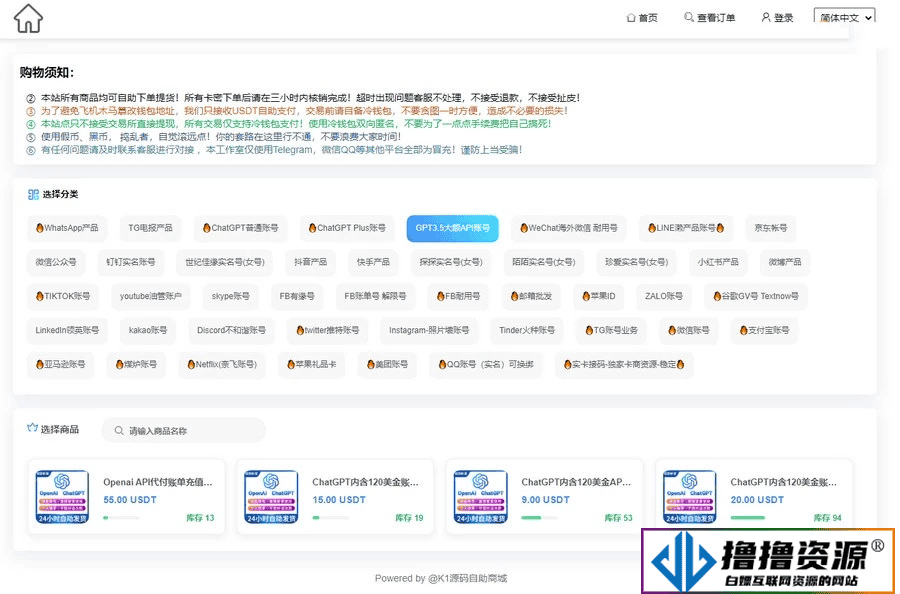Select the twitter推特账号 category
Viewport: 900px width, 594px height.
328,330
